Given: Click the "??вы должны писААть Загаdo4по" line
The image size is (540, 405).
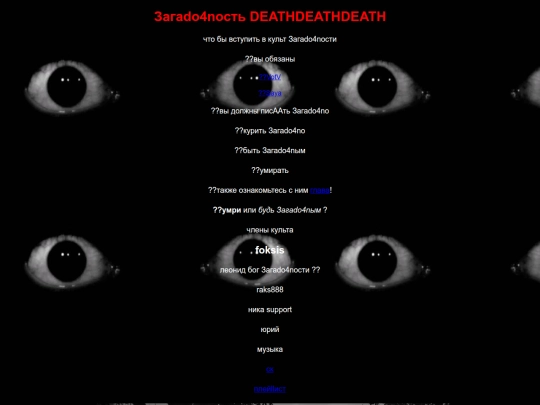Looking at the screenshot, I should click(x=270, y=111).
